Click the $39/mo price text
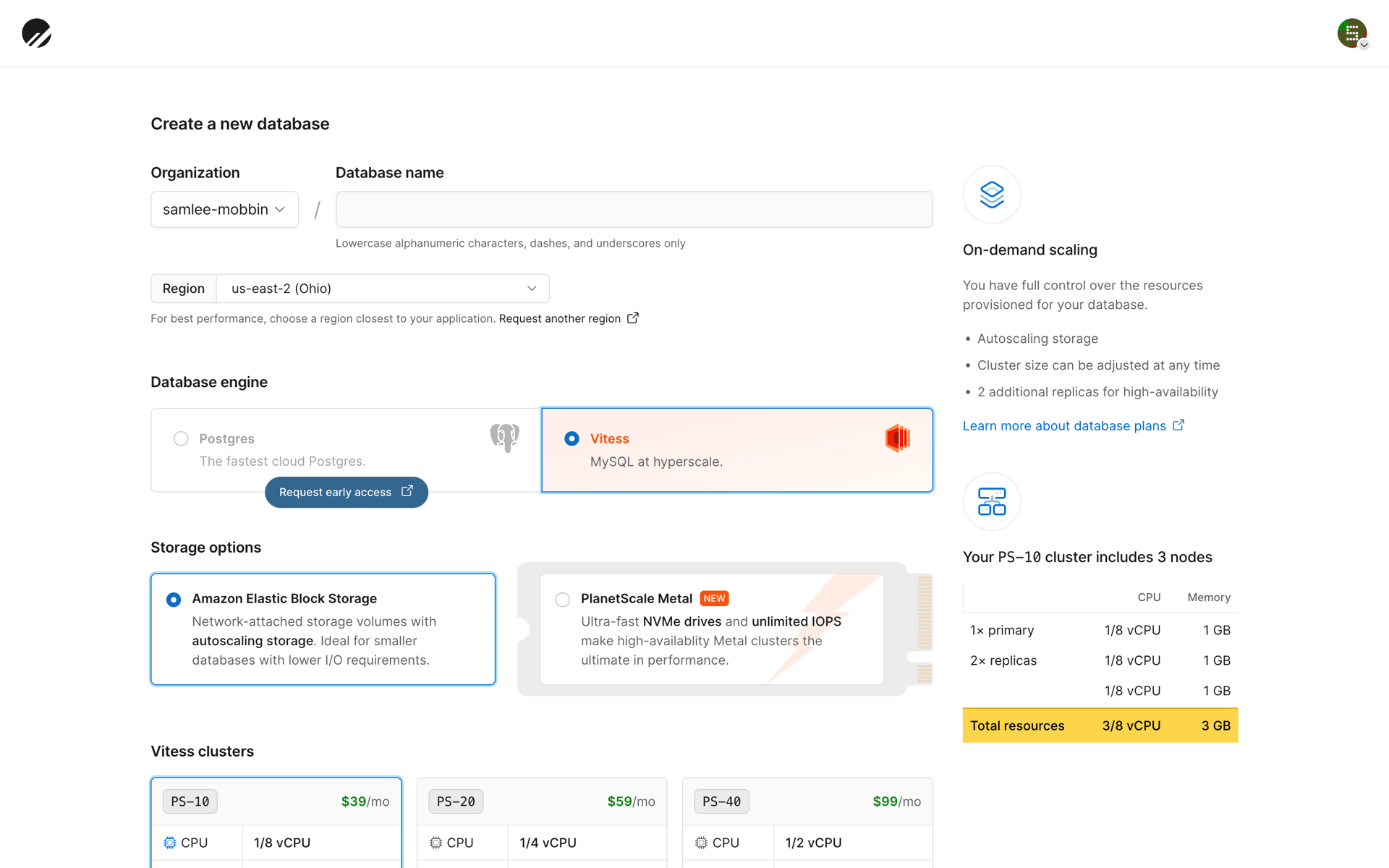The height and width of the screenshot is (868, 1389). click(x=365, y=801)
